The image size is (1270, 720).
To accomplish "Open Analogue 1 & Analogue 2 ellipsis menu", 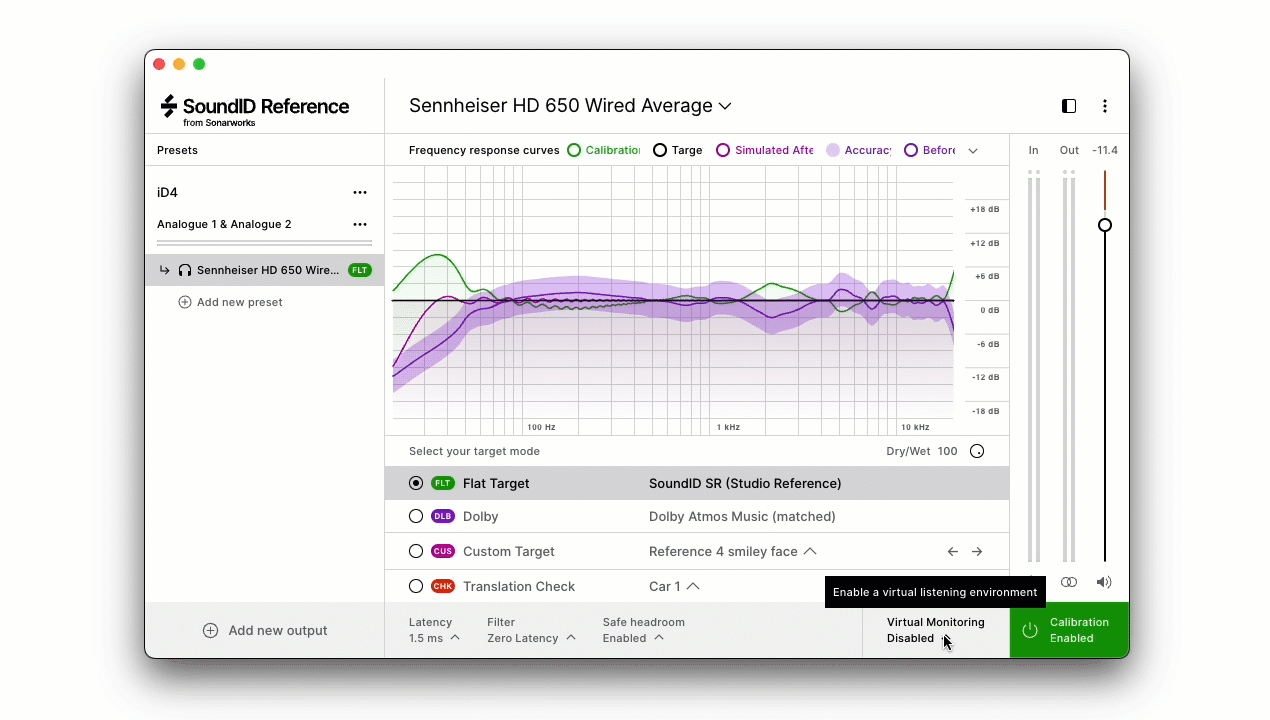I will click(x=360, y=224).
